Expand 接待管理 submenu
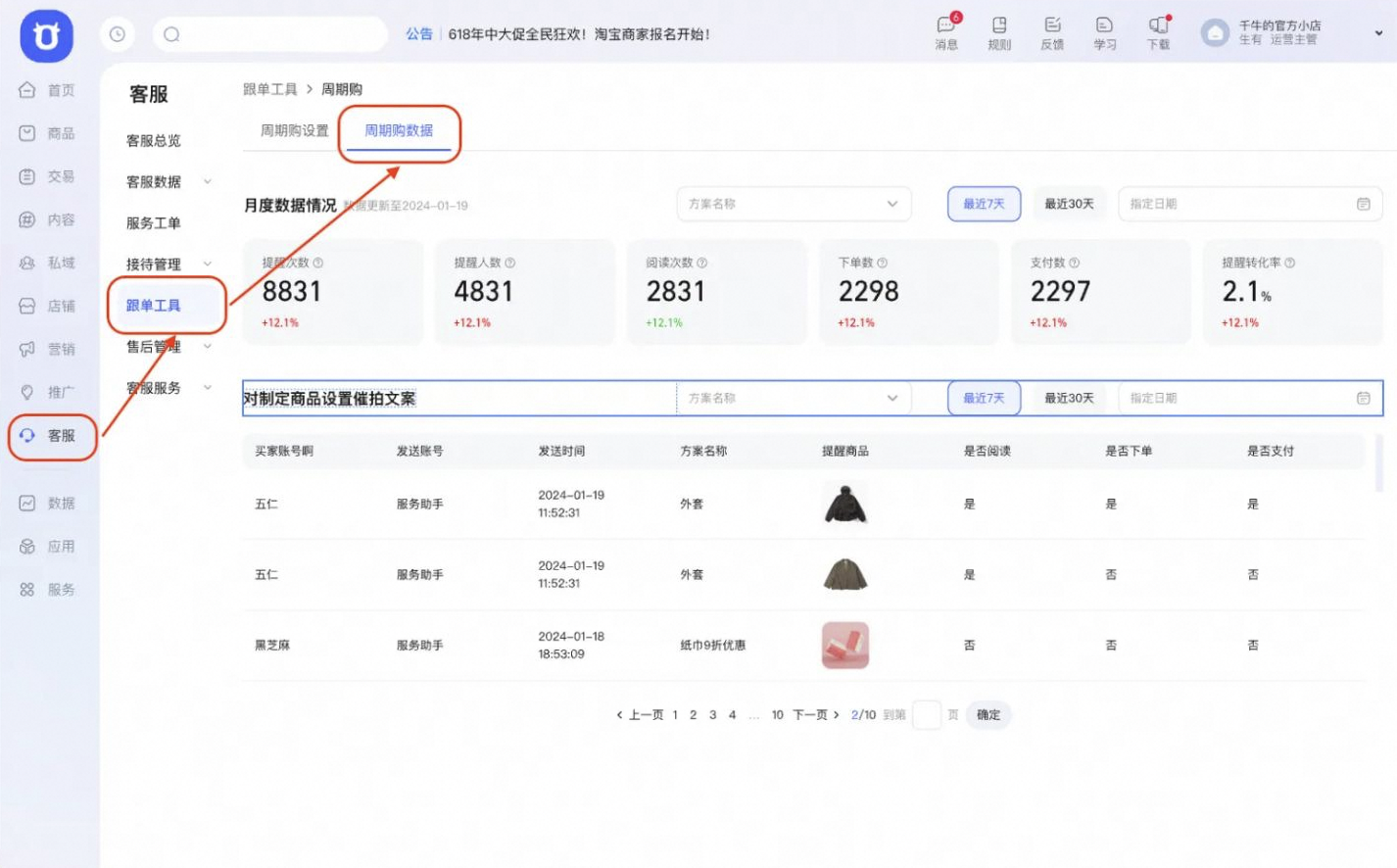Image resolution: width=1397 pixels, height=868 pixels. coord(208,264)
